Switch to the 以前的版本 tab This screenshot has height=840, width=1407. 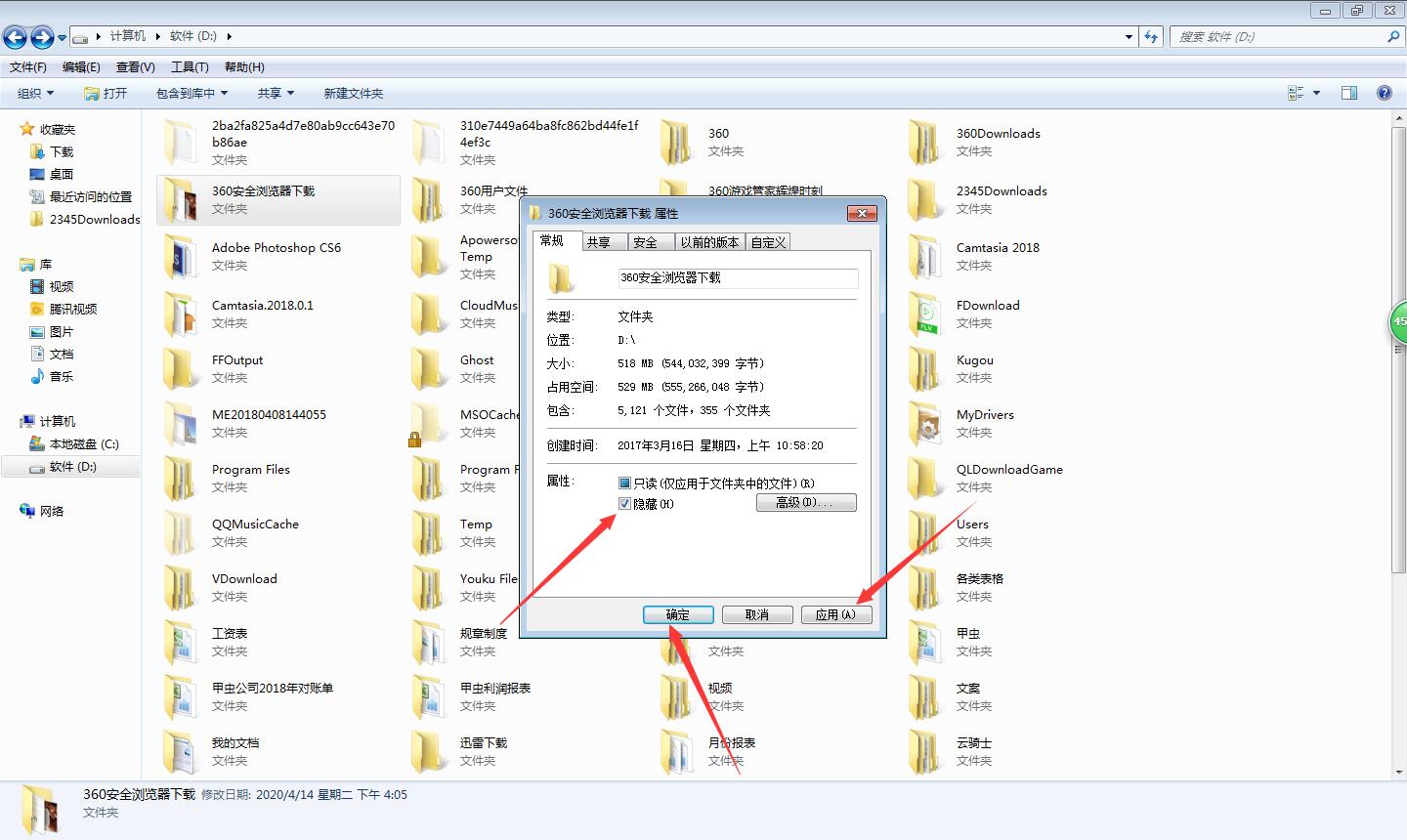(x=710, y=242)
